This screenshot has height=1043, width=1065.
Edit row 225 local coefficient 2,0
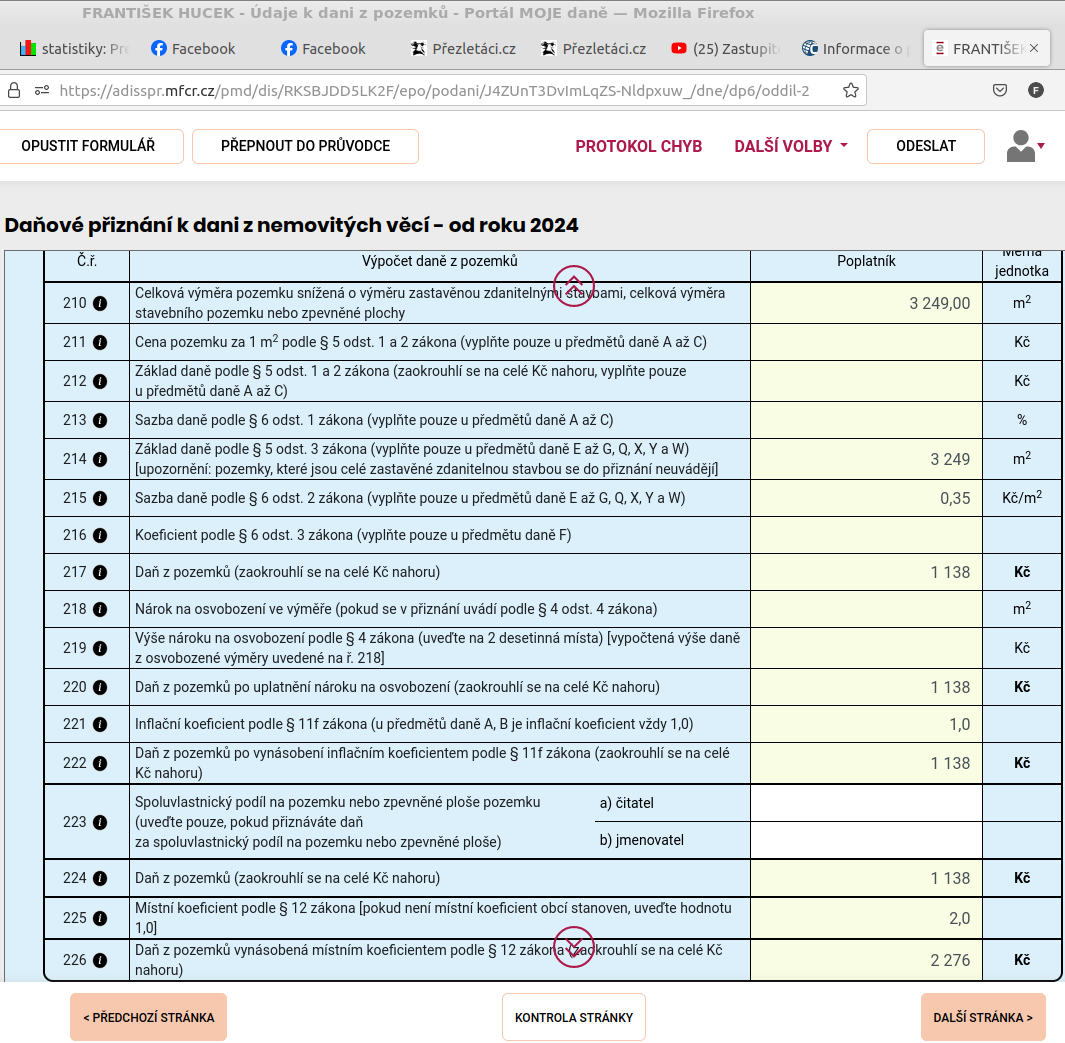click(866, 918)
